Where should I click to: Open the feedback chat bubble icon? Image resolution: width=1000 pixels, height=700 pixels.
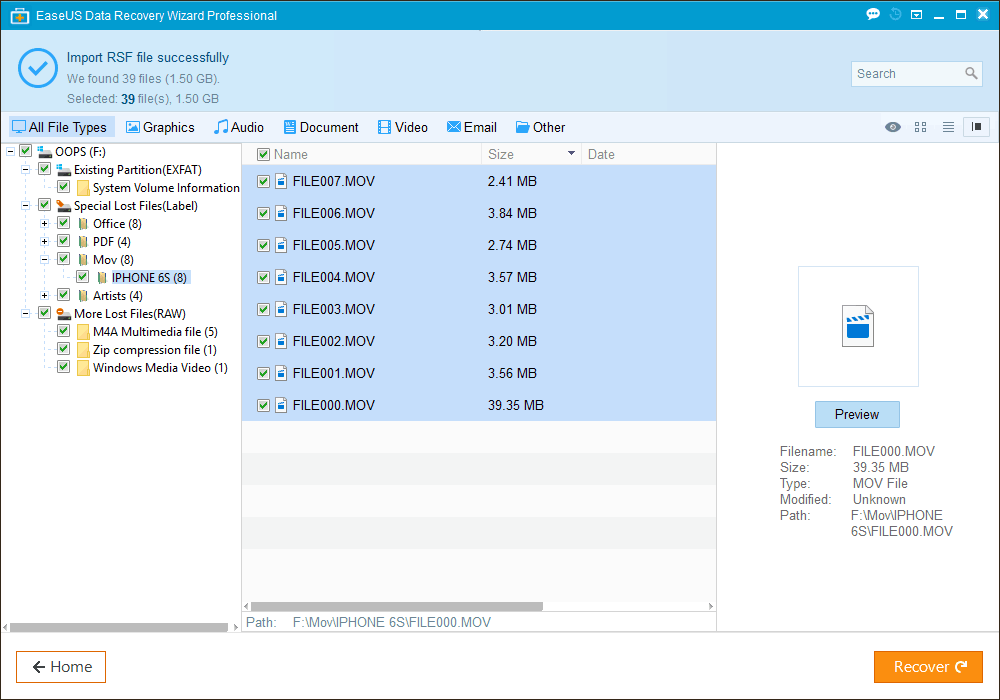pos(873,14)
